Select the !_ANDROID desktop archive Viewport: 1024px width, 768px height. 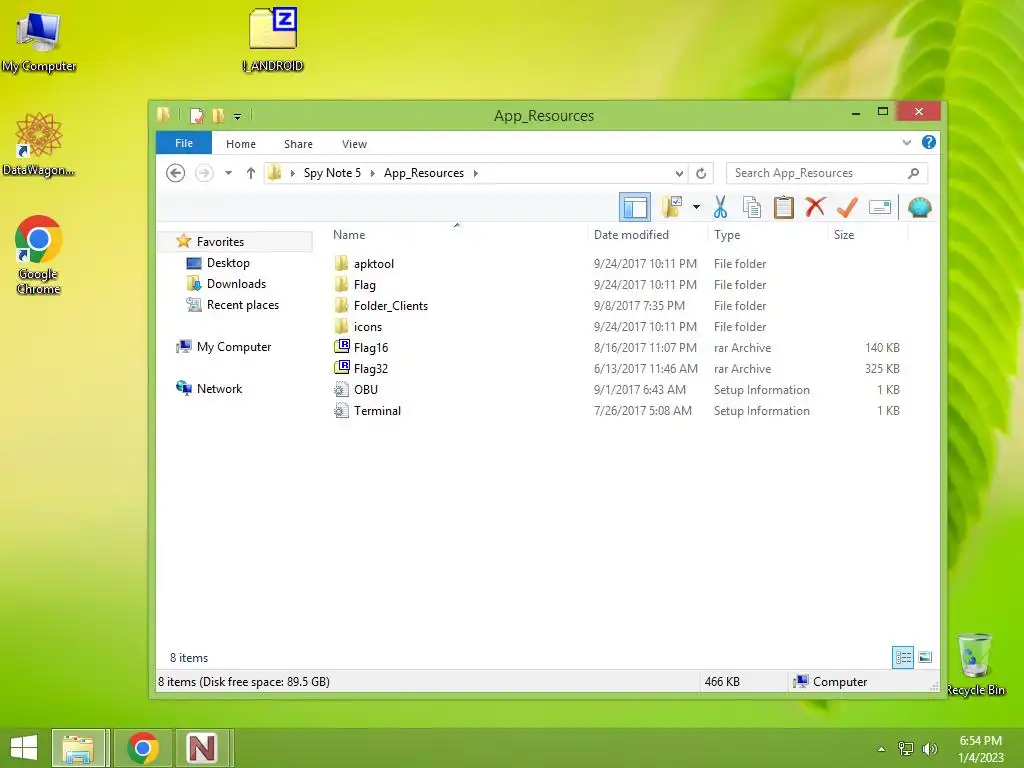[x=273, y=40]
